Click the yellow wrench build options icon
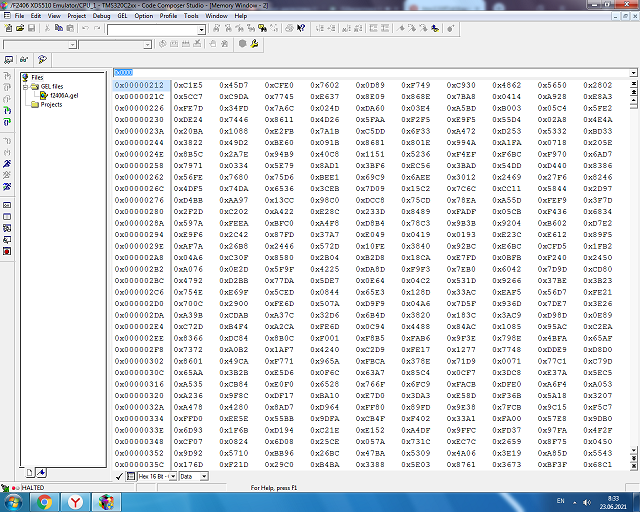This screenshot has width=640, height=512. click(x=254, y=44)
